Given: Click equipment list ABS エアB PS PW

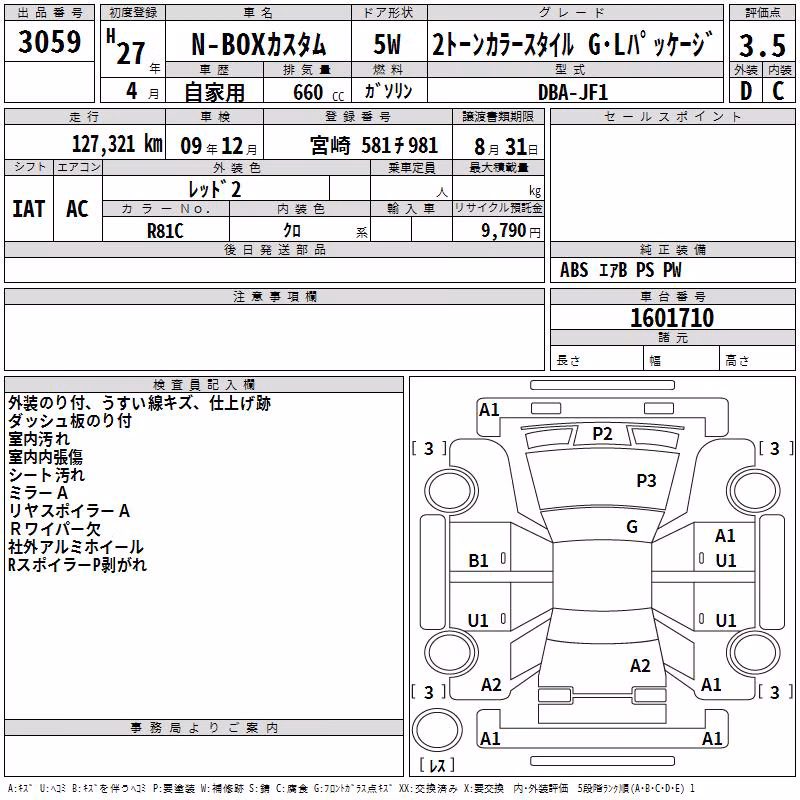Looking at the screenshot, I should (x=620, y=270).
